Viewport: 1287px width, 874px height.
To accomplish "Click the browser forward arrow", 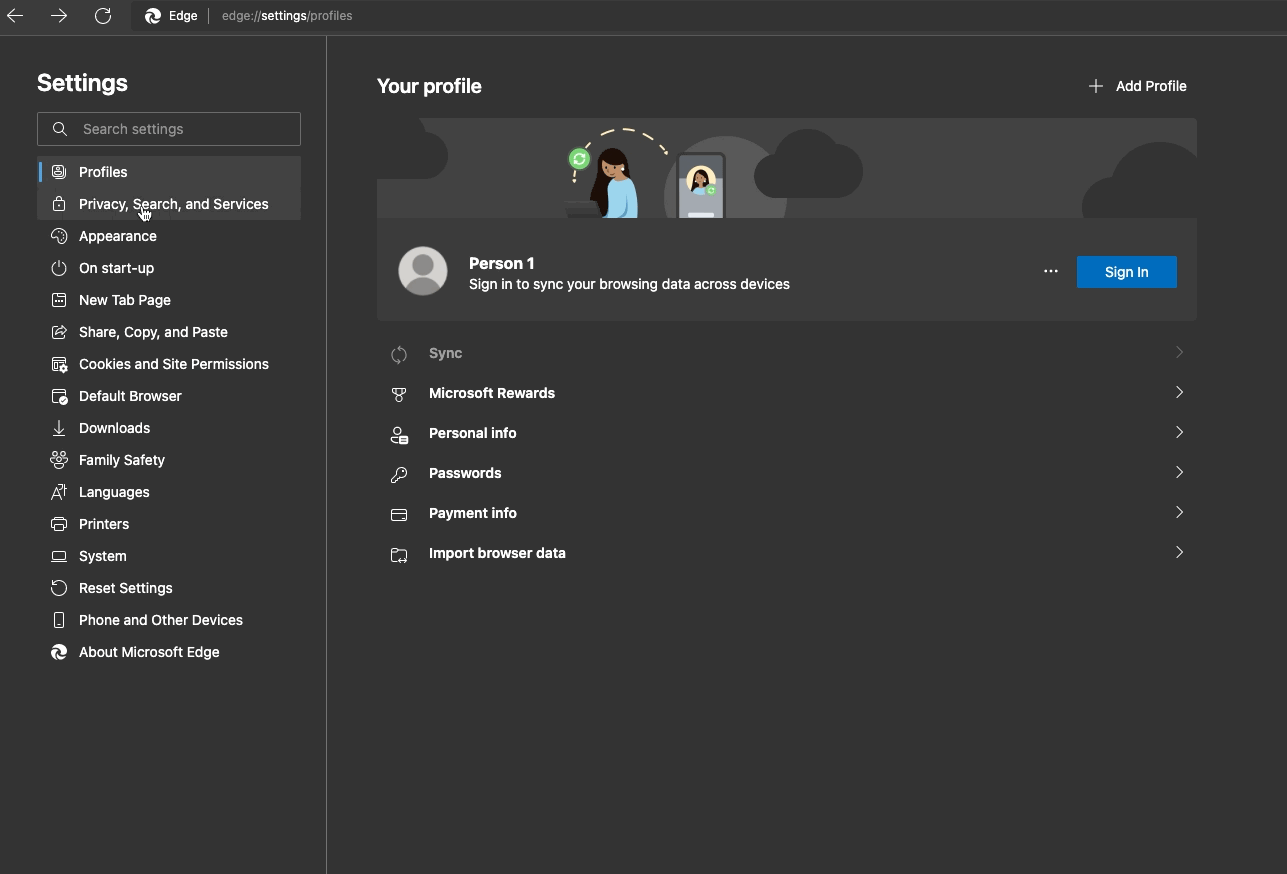I will (59, 16).
